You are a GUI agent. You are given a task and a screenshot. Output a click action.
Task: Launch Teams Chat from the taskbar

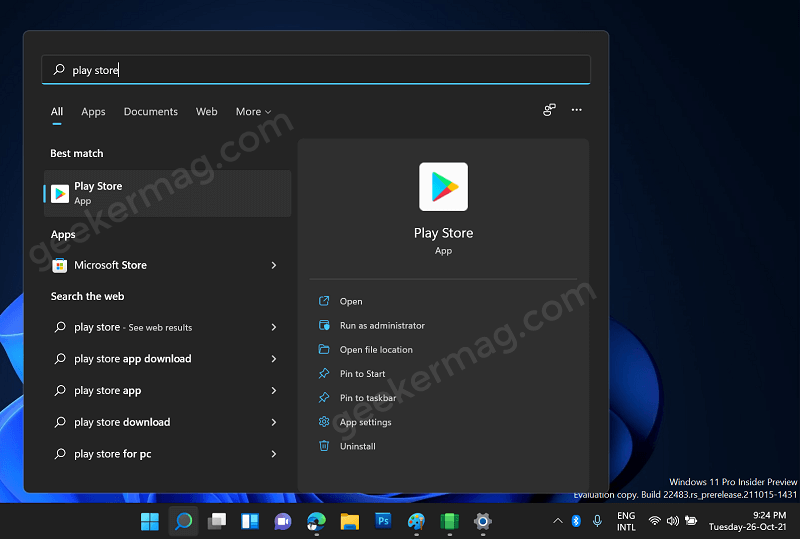[x=283, y=521]
